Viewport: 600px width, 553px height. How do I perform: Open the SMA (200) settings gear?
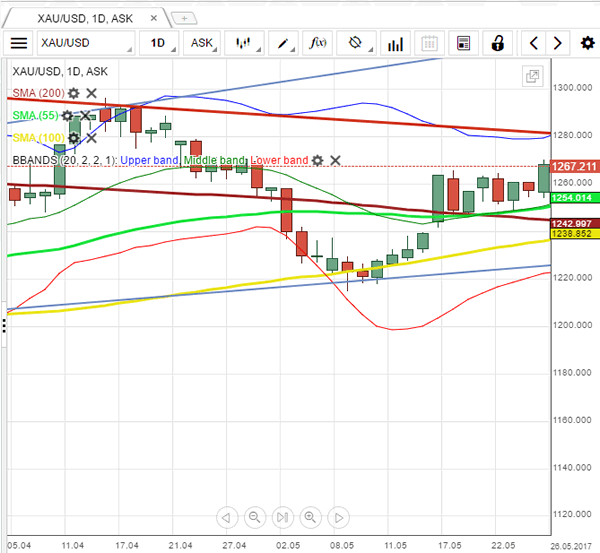pos(73,93)
